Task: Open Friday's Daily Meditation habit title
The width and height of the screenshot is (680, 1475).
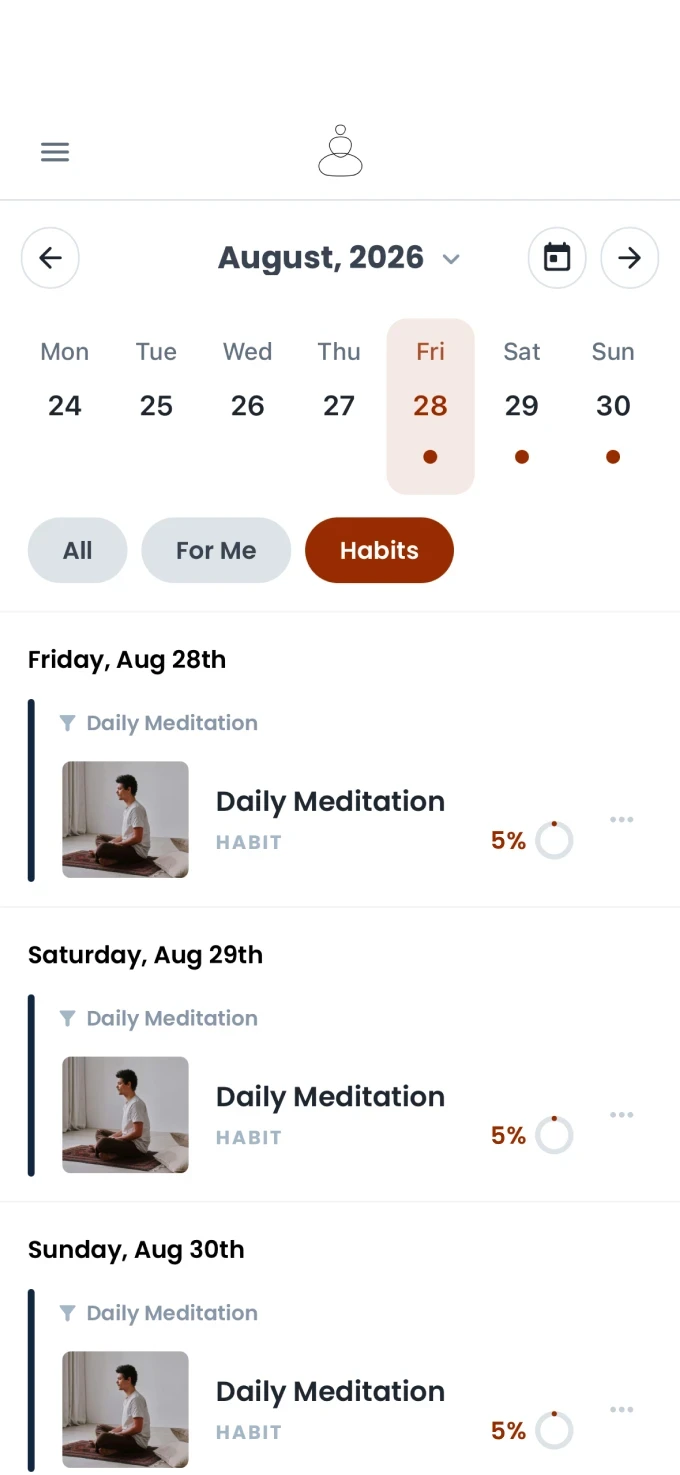Action: pyautogui.click(x=330, y=801)
